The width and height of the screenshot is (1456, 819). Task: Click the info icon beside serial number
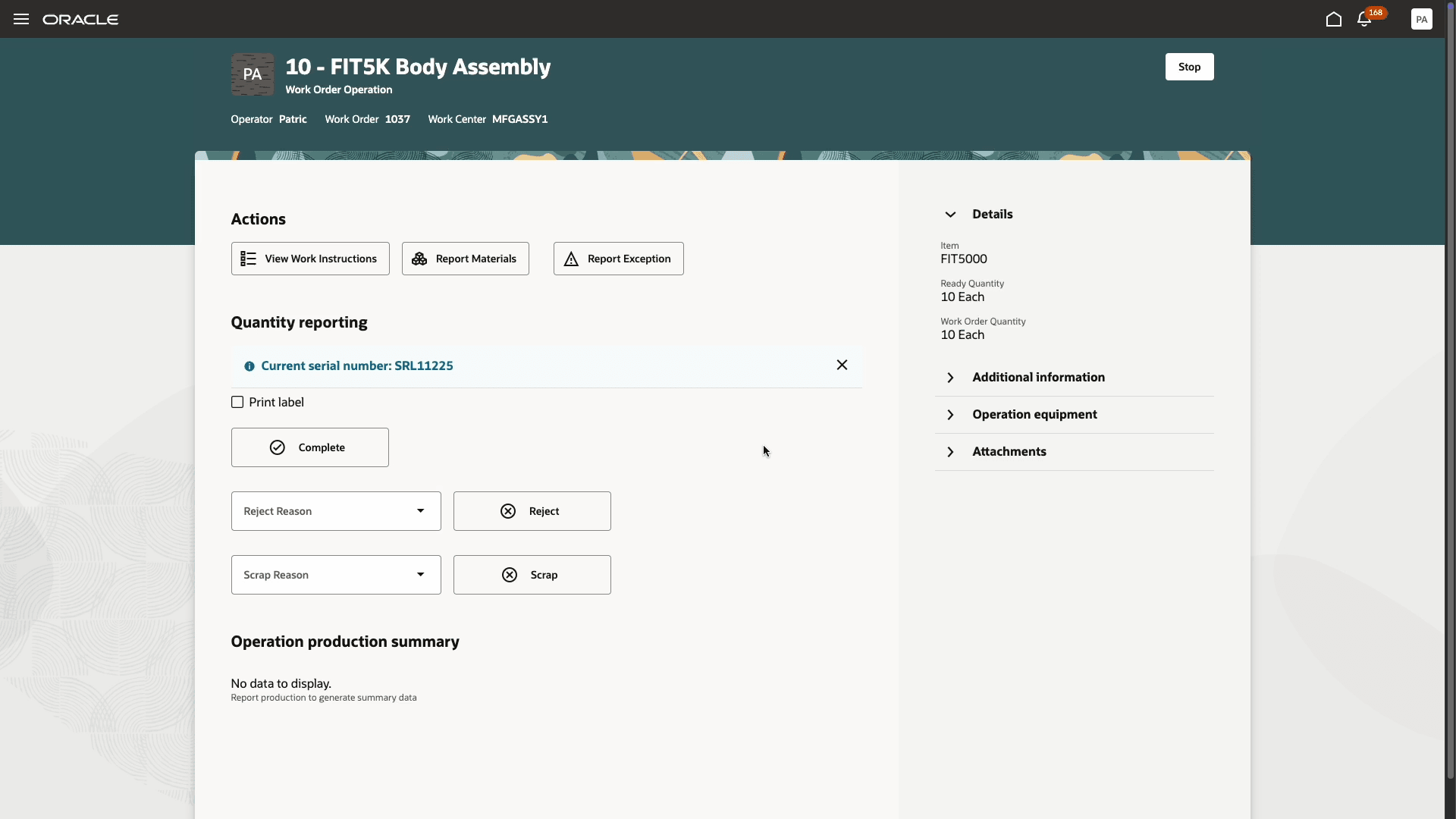[x=249, y=366]
